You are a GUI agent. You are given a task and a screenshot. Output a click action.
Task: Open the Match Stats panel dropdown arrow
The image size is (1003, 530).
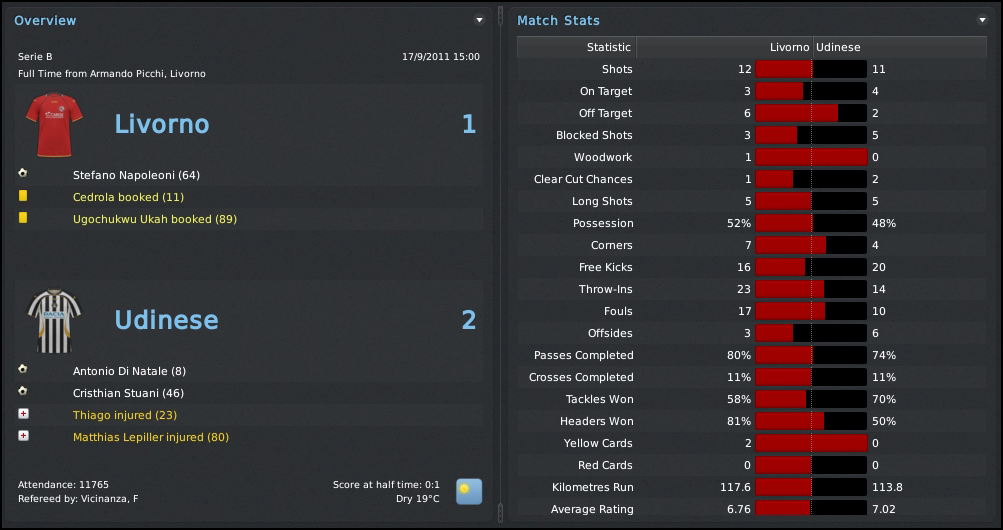pos(982,20)
